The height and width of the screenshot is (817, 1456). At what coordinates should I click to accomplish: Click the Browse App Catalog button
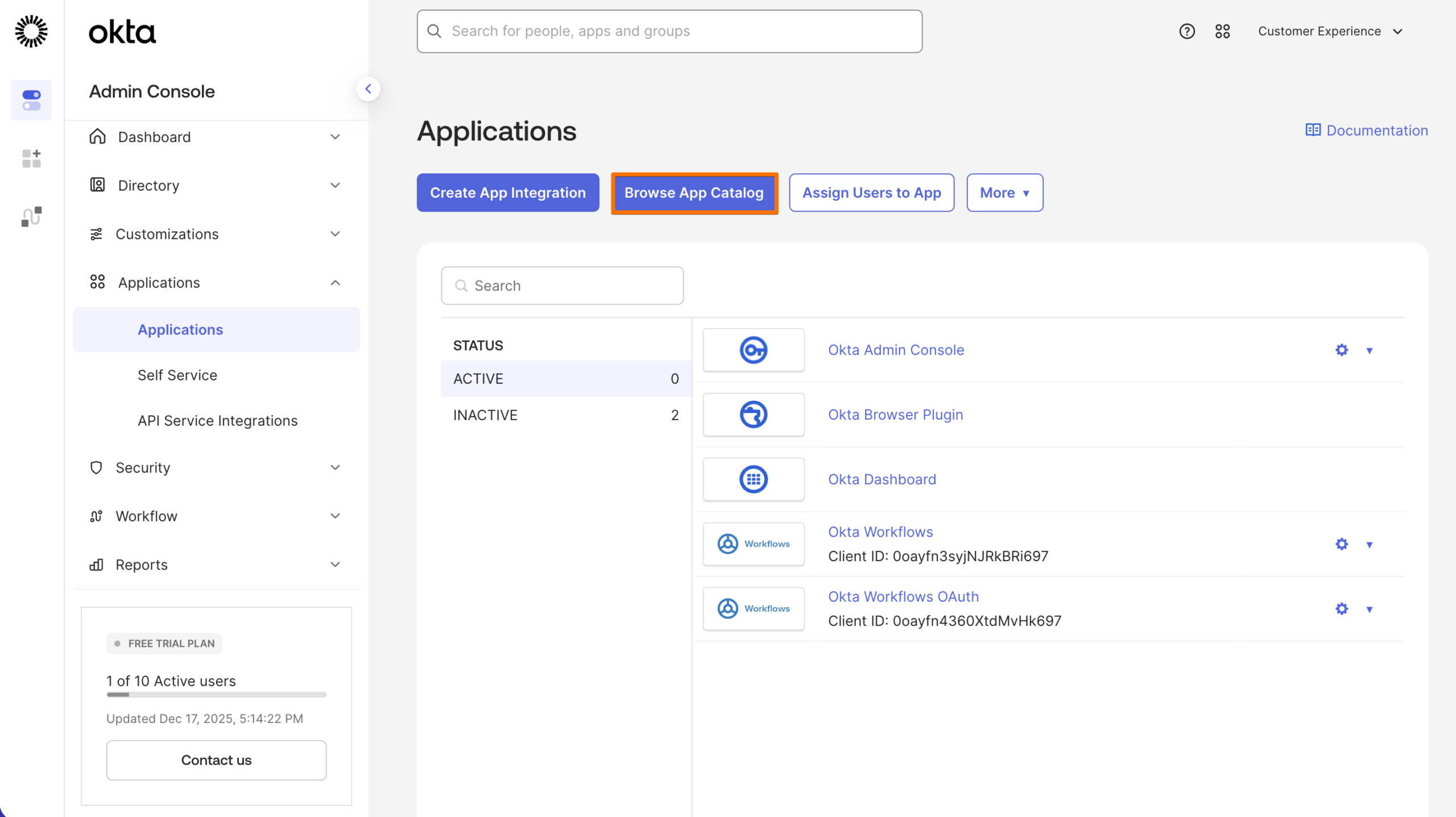pos(694,193)
